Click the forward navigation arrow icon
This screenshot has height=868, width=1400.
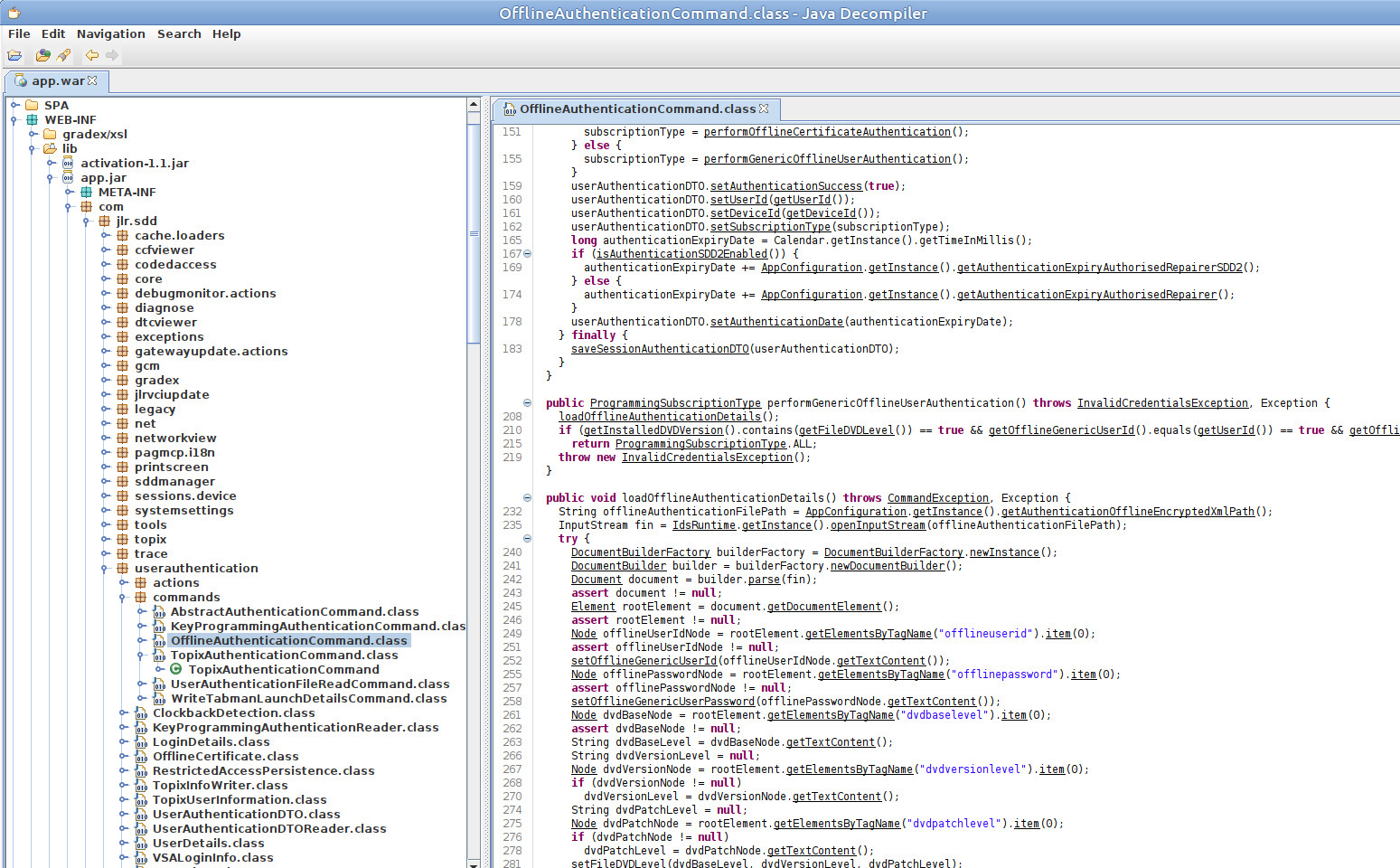(112, 56)
